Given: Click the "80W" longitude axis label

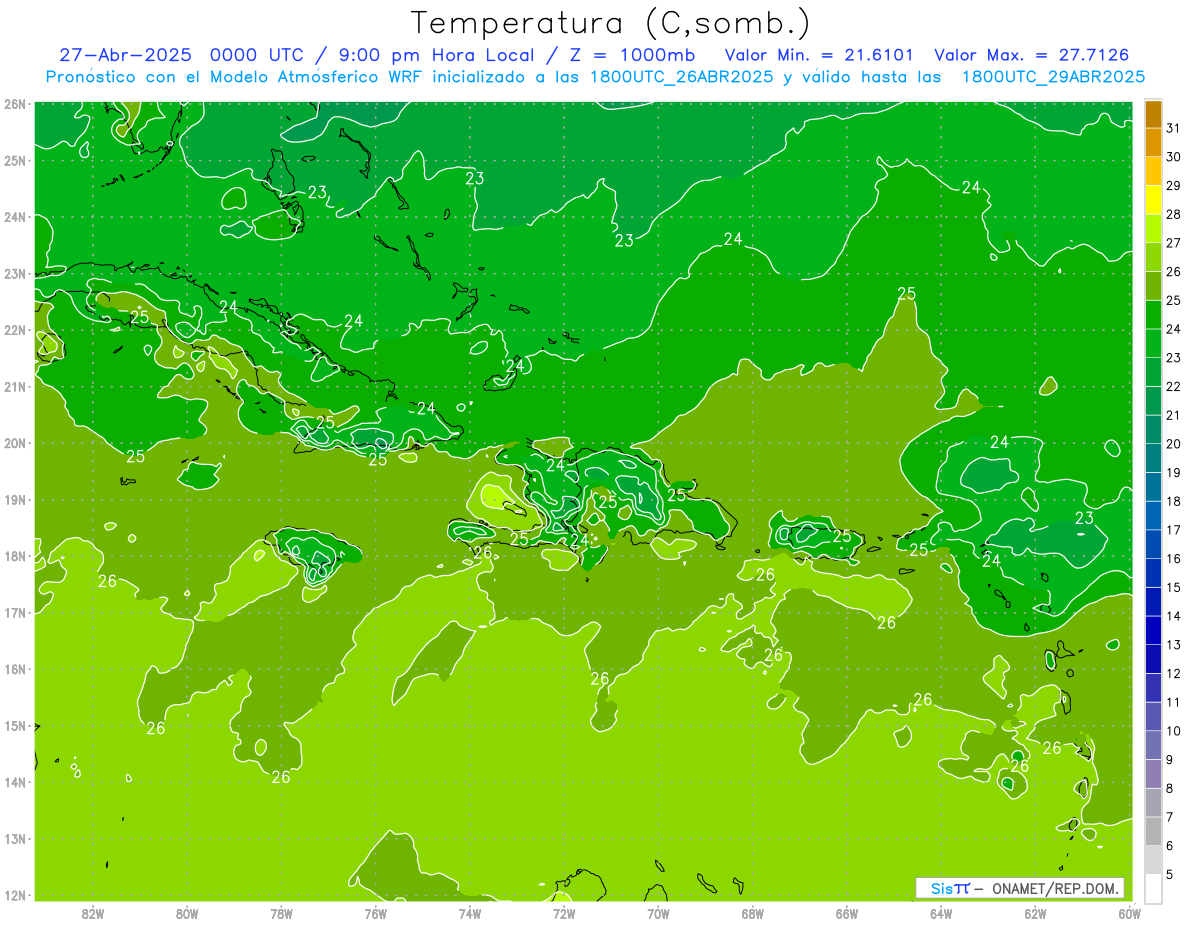Looking at the screenshot, I should coord(187,912).
